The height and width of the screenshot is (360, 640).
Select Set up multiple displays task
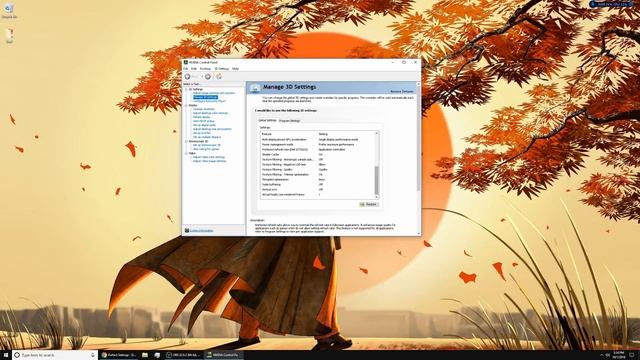click(x=207, y=137)
